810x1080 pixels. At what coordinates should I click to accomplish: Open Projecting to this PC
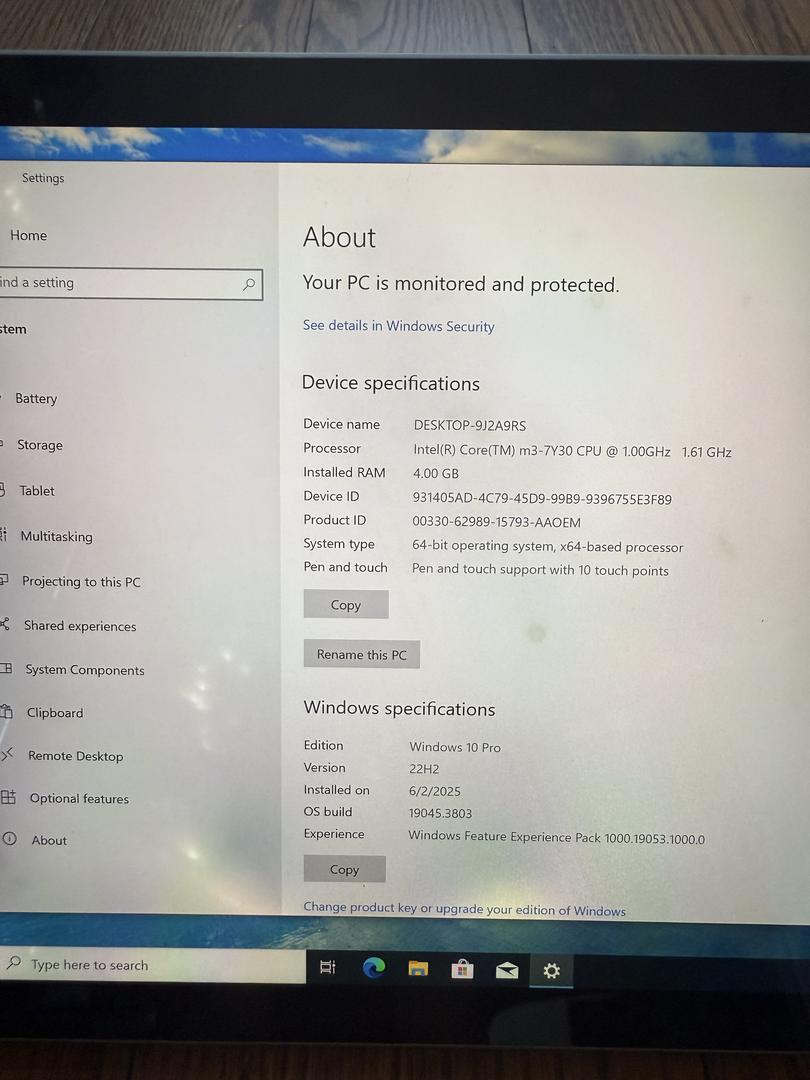(x=81, y=581)
